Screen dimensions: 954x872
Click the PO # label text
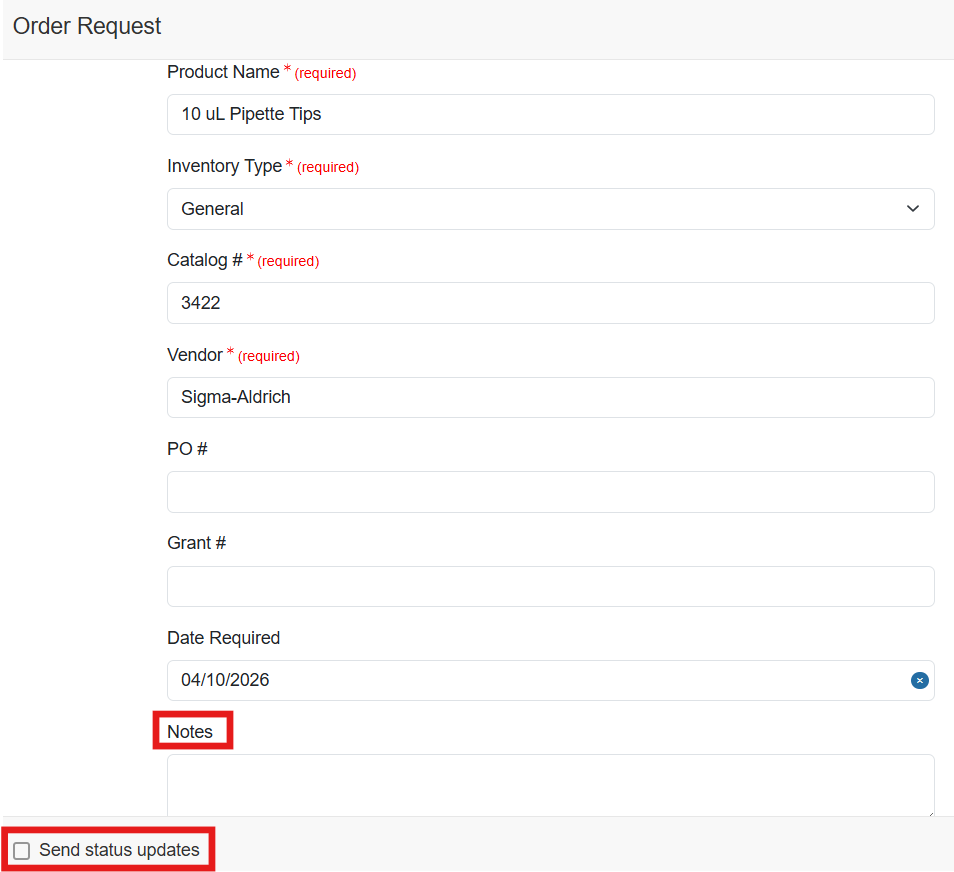pos(187,449)
